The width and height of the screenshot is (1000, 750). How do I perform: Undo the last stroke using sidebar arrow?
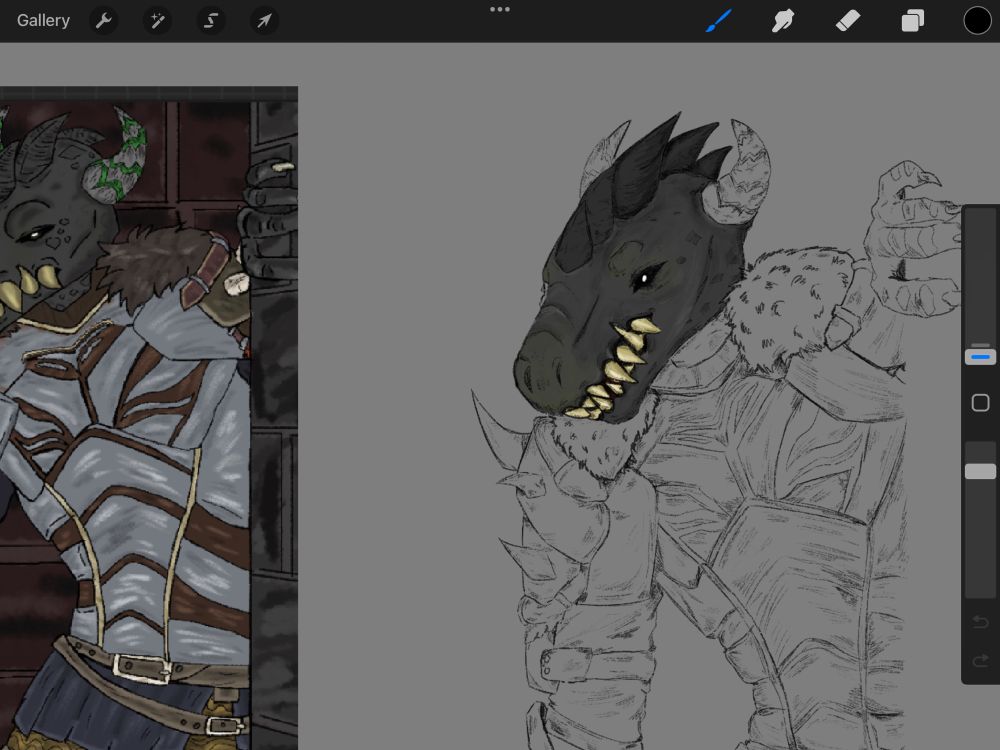pos(980,623)
